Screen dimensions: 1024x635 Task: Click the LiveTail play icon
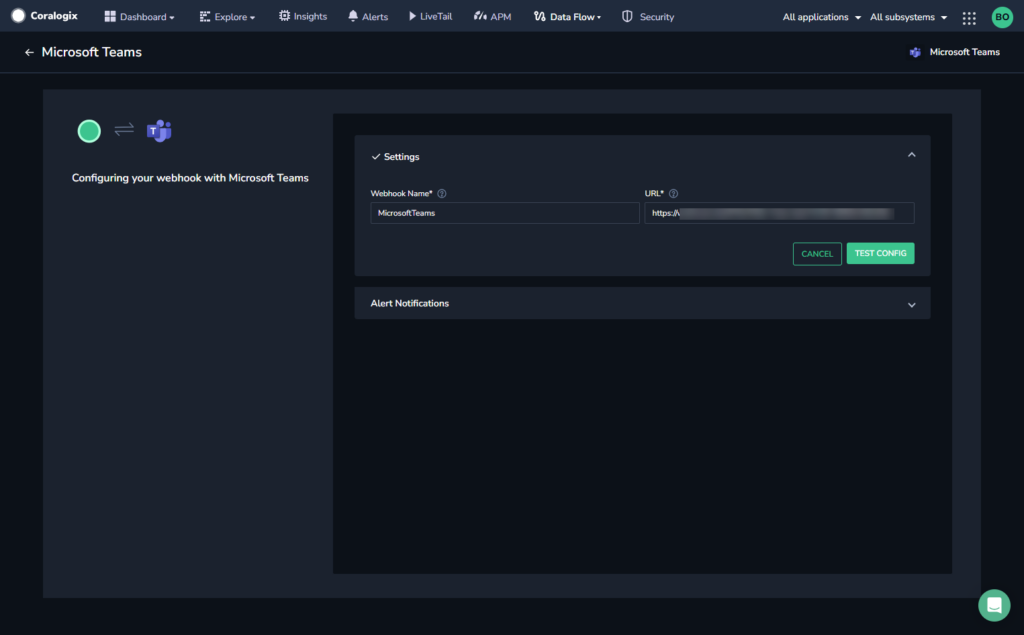412,16
